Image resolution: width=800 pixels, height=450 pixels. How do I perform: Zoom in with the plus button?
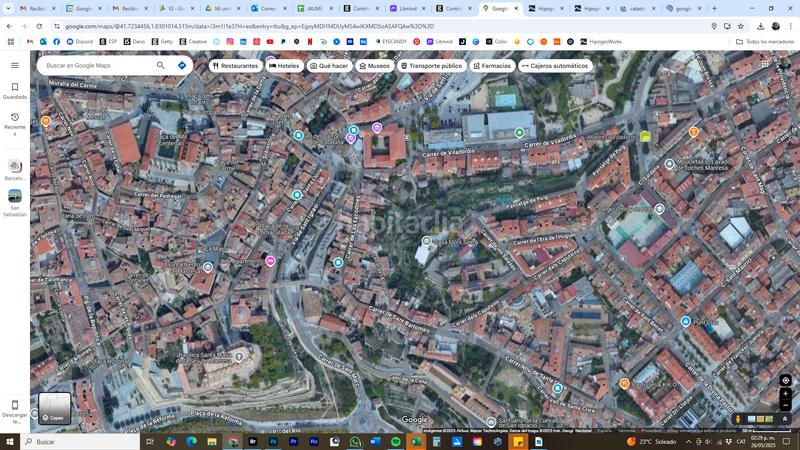785,394
